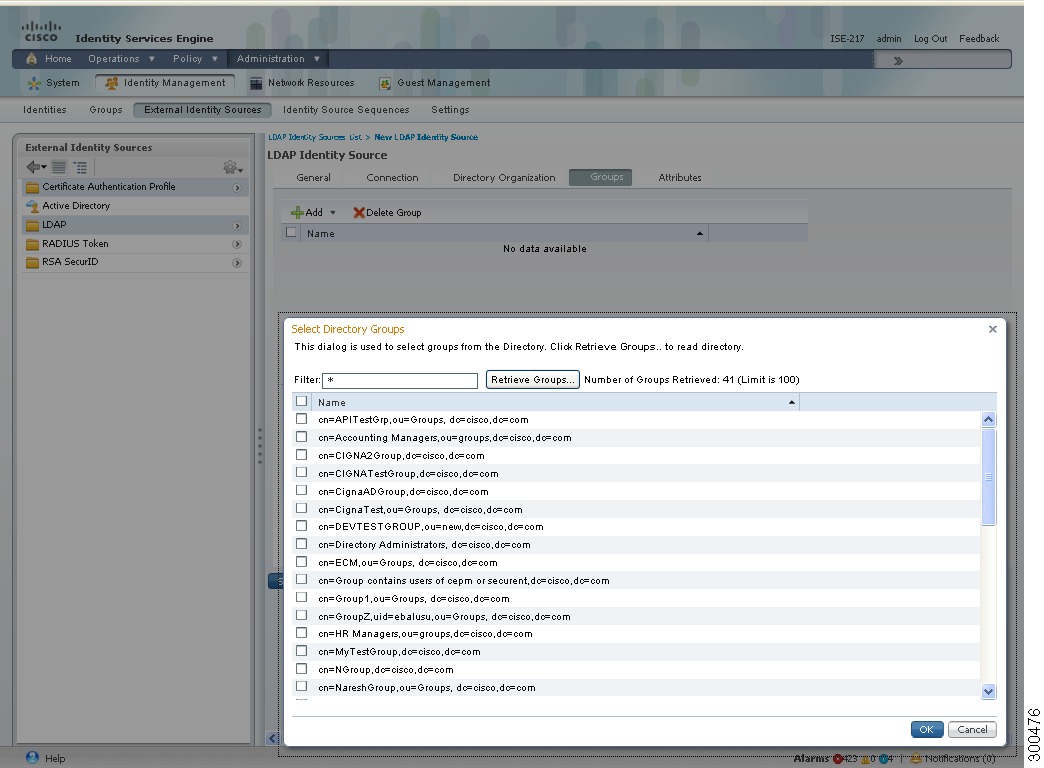
Task: Click the Help question mark icon
Action: click(32, 757)
